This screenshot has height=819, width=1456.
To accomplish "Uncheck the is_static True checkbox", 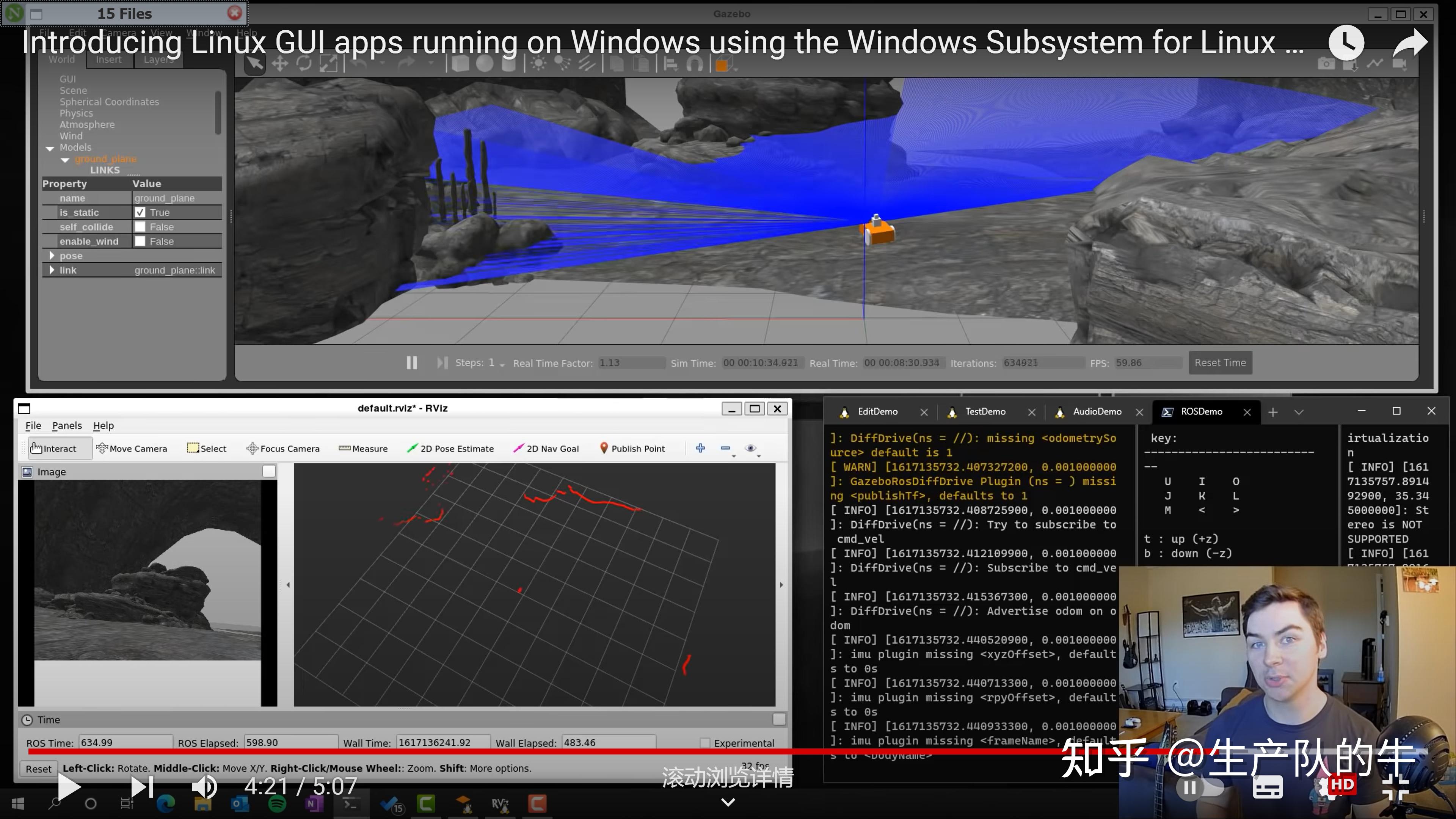I will click(140, 212).
